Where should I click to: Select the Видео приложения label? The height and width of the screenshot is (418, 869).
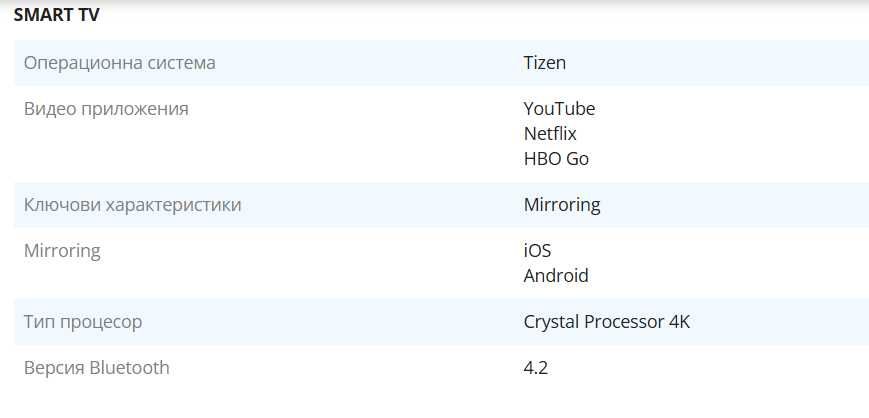click(106, 109)
